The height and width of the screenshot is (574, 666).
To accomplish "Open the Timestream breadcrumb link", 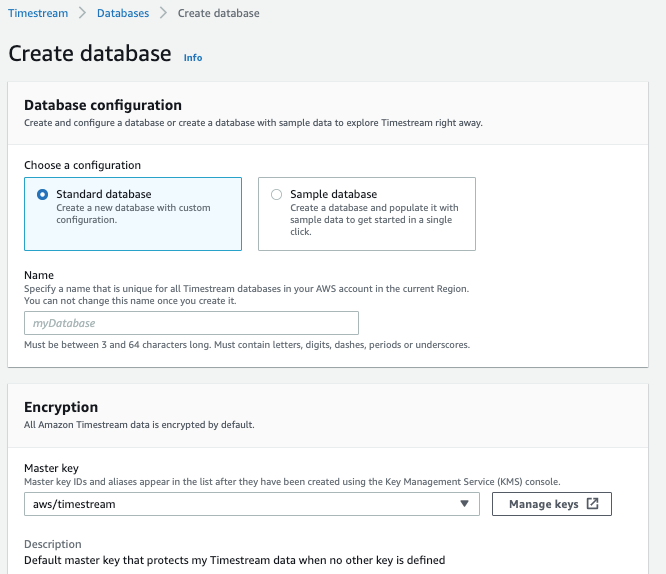I will click(x=38, y=13).
